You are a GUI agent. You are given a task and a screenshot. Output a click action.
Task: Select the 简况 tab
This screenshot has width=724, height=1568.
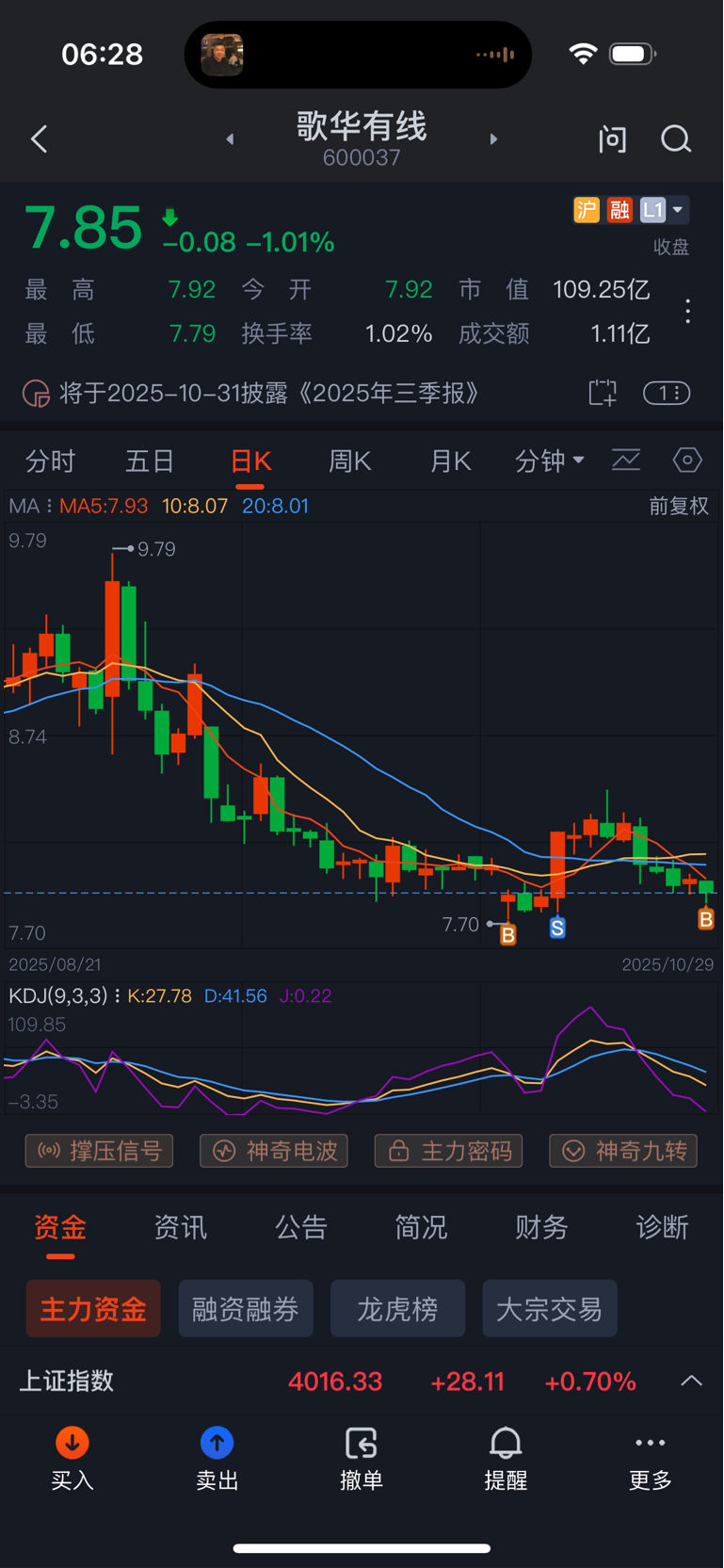pos(421,1227)
